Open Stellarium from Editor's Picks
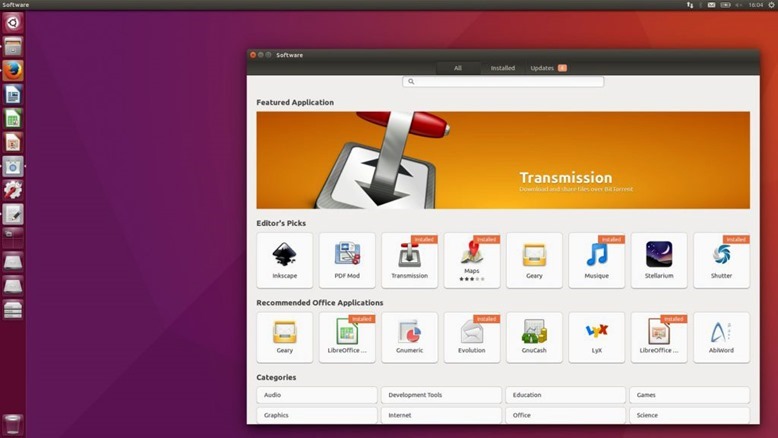Screen dimensions: 778x438 pyautogui.click(x=659, y=260)
